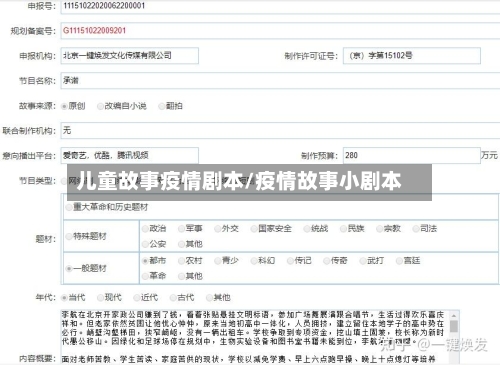The height and width of the screenshot is (365, 500).
Task: Focus the 节目名称 input field
Action: pyautogui.click(x=280, y=81)
